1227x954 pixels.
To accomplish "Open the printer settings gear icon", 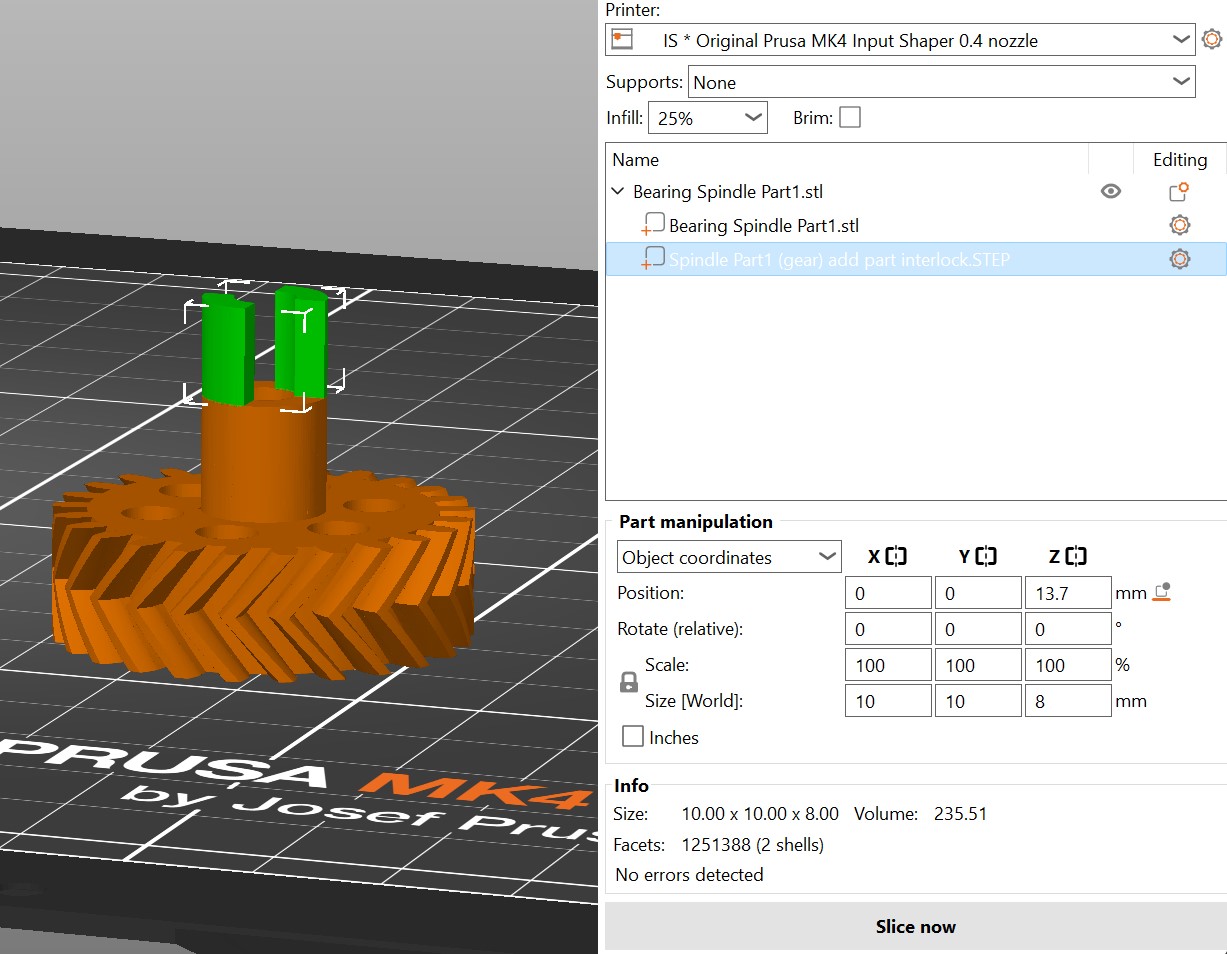I will [1212, 39].
